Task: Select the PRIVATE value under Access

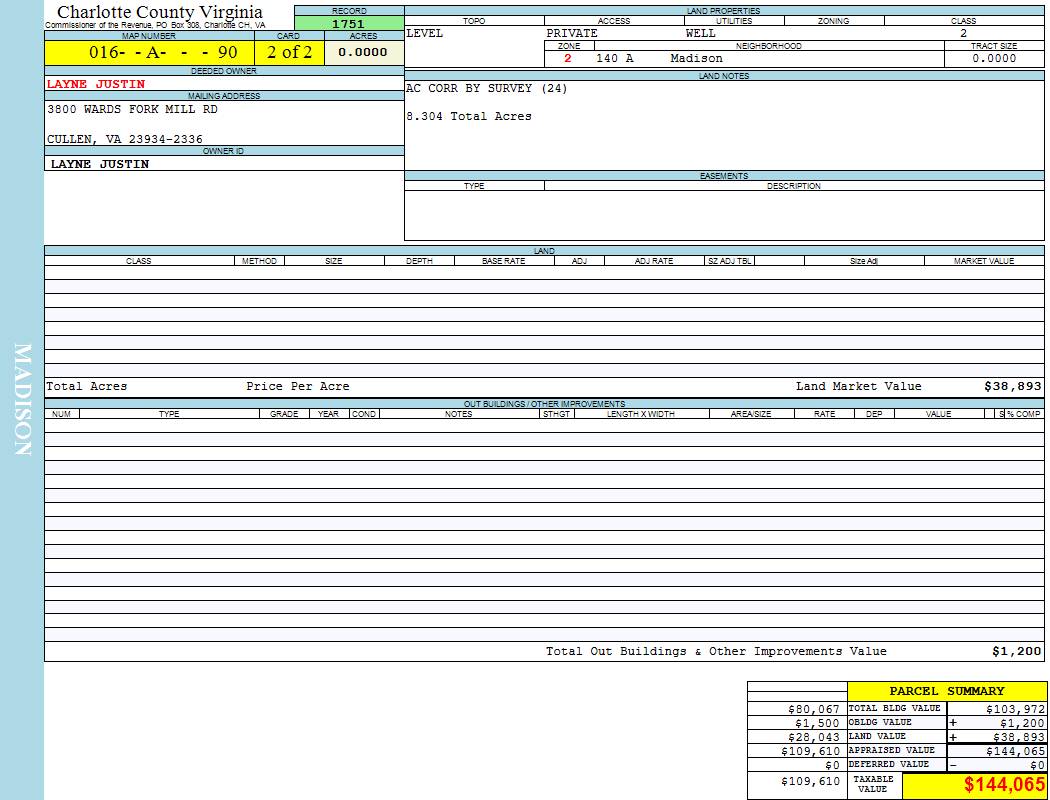Action: [572, 33]
